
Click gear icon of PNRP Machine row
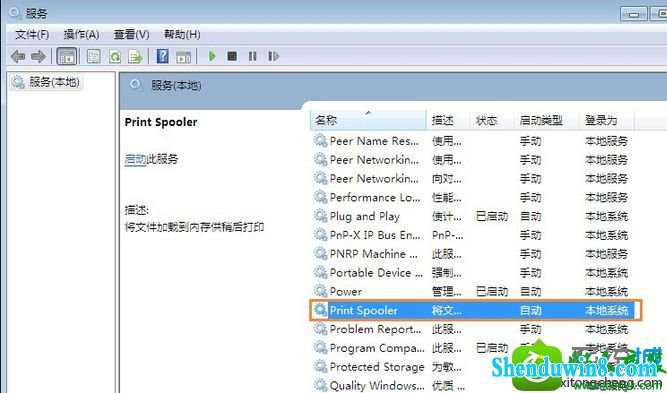pos(320,253)
